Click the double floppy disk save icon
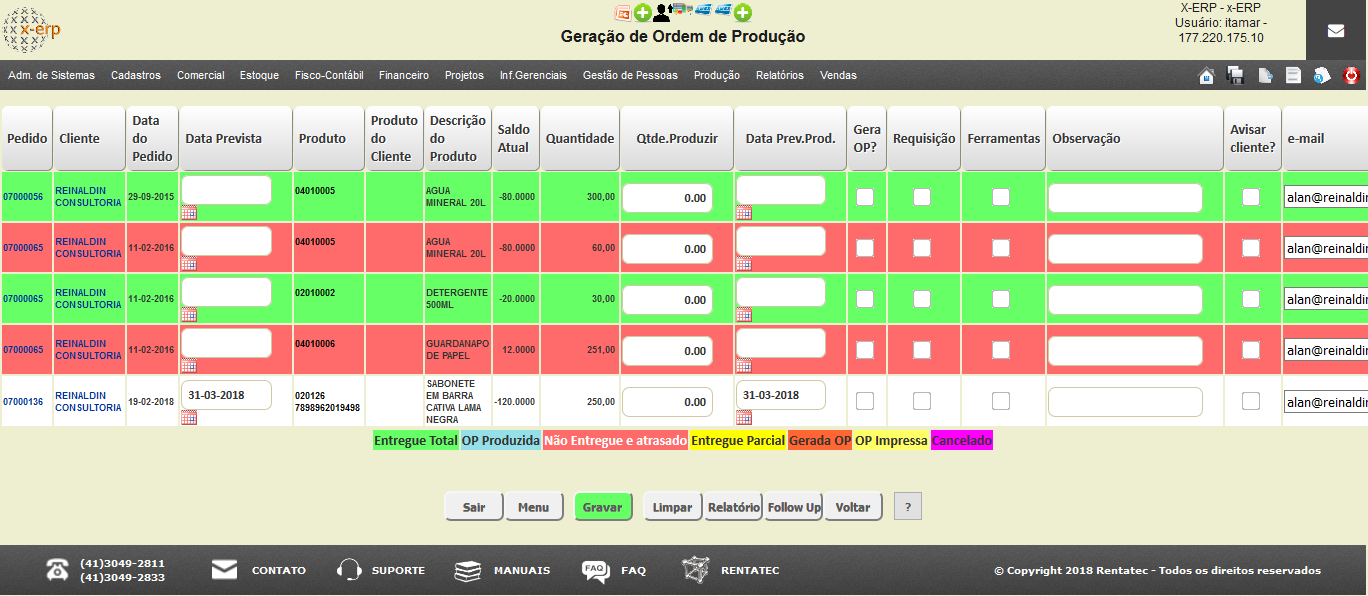The image size is (1368, 596). [1235, 75]
